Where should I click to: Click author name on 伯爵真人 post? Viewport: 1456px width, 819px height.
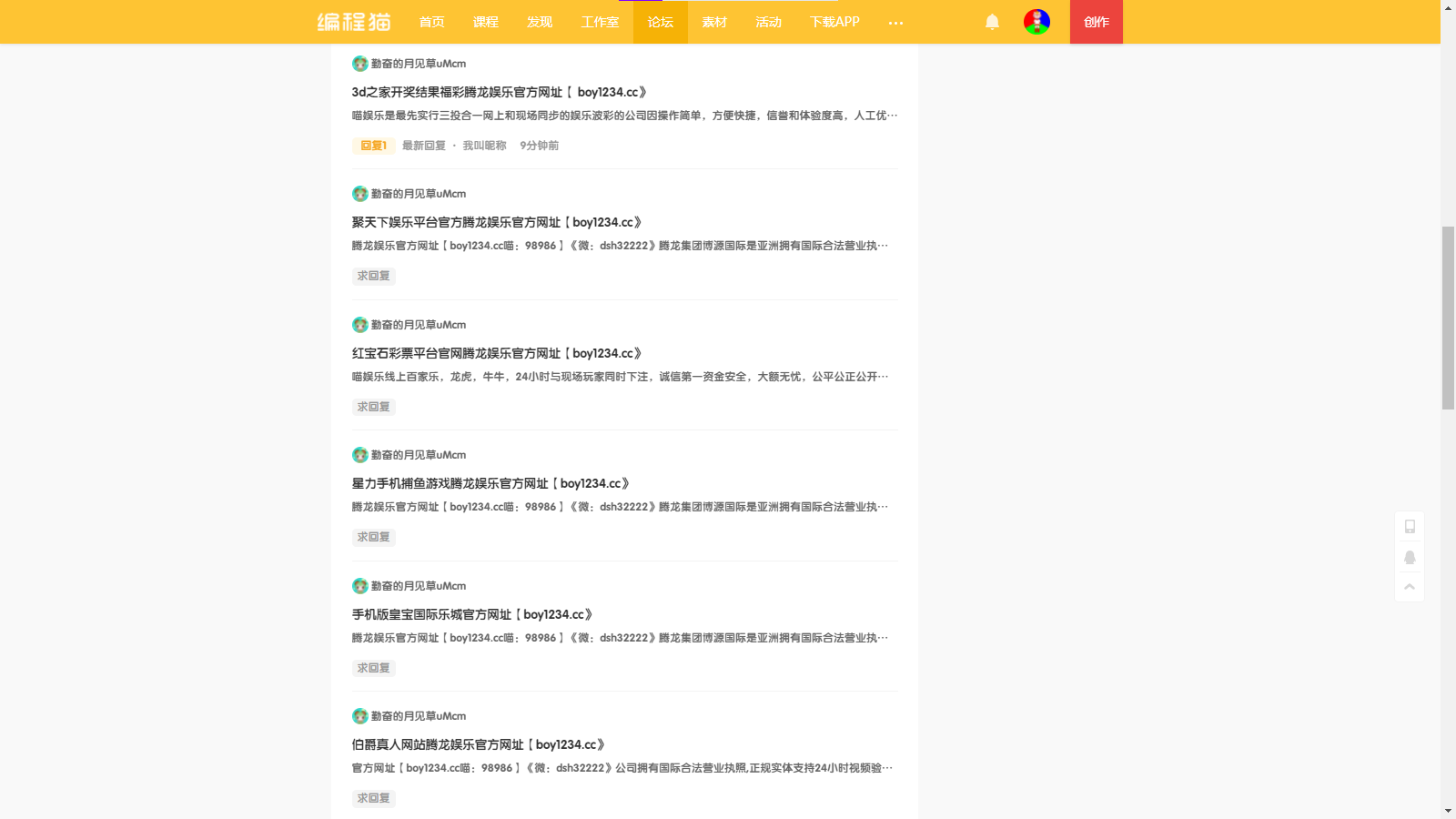tap(419, 716)
